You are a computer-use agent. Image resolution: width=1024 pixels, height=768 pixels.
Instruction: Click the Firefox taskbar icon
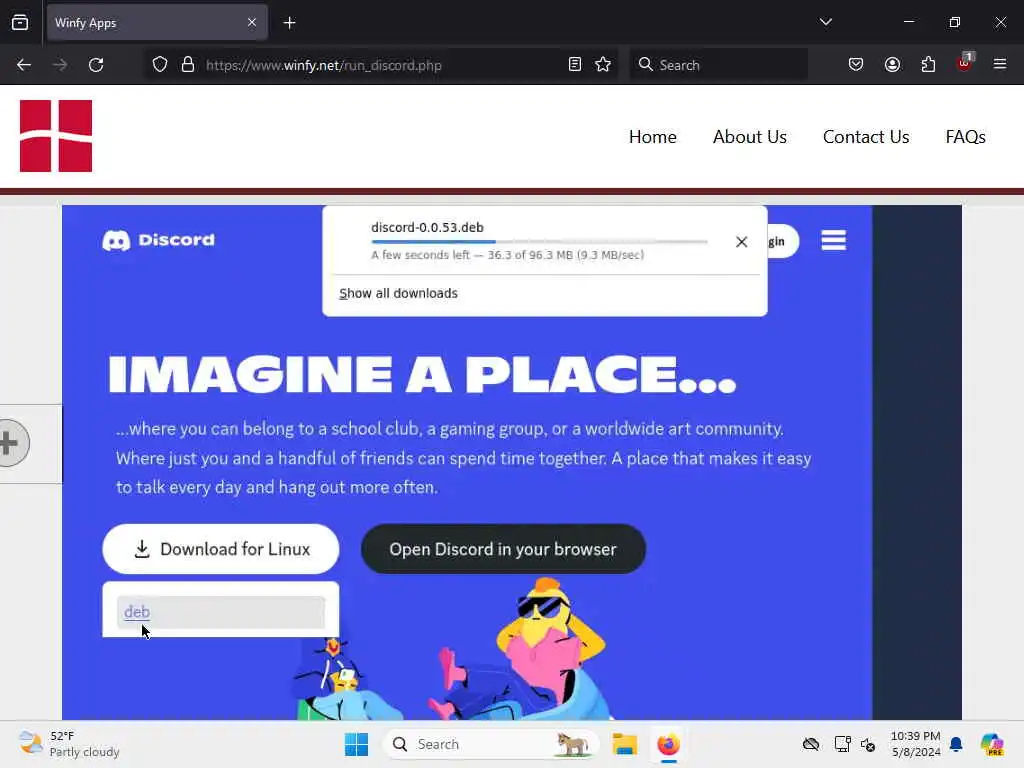[x=668, y=744]
